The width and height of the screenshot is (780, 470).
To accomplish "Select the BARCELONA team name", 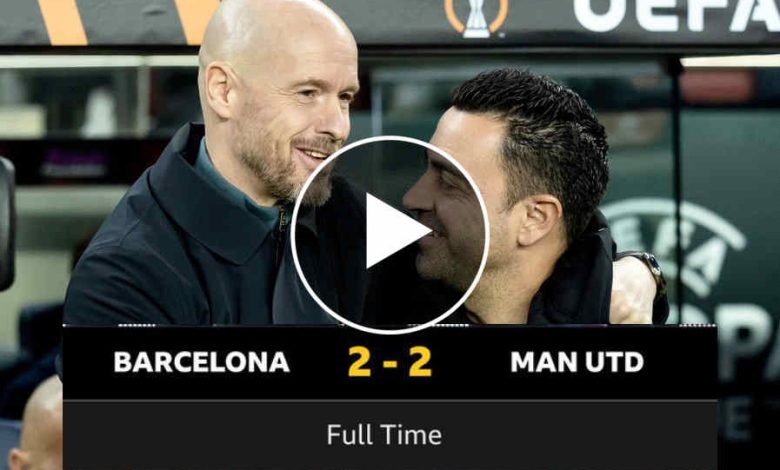I will pyautogui.click(x=201, y=362).
